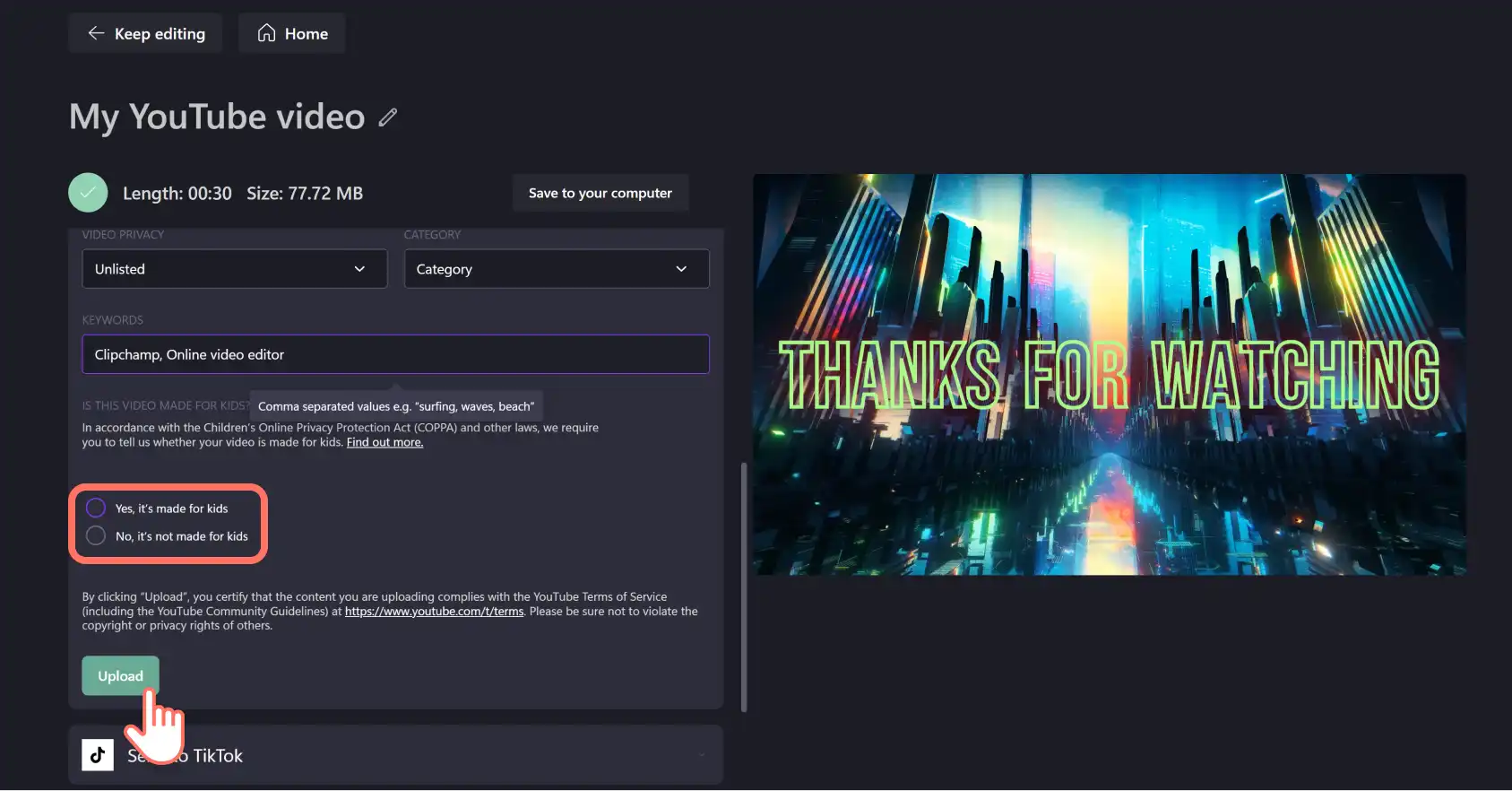Open the youtube.com/t/terms link
This screenshot has height=791, width=1512.
434,612
